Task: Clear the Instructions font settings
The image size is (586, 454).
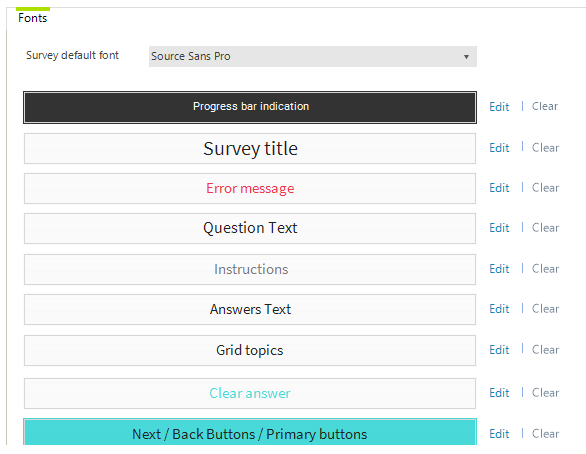Action: pyautogui.click(x=545, y=269)
